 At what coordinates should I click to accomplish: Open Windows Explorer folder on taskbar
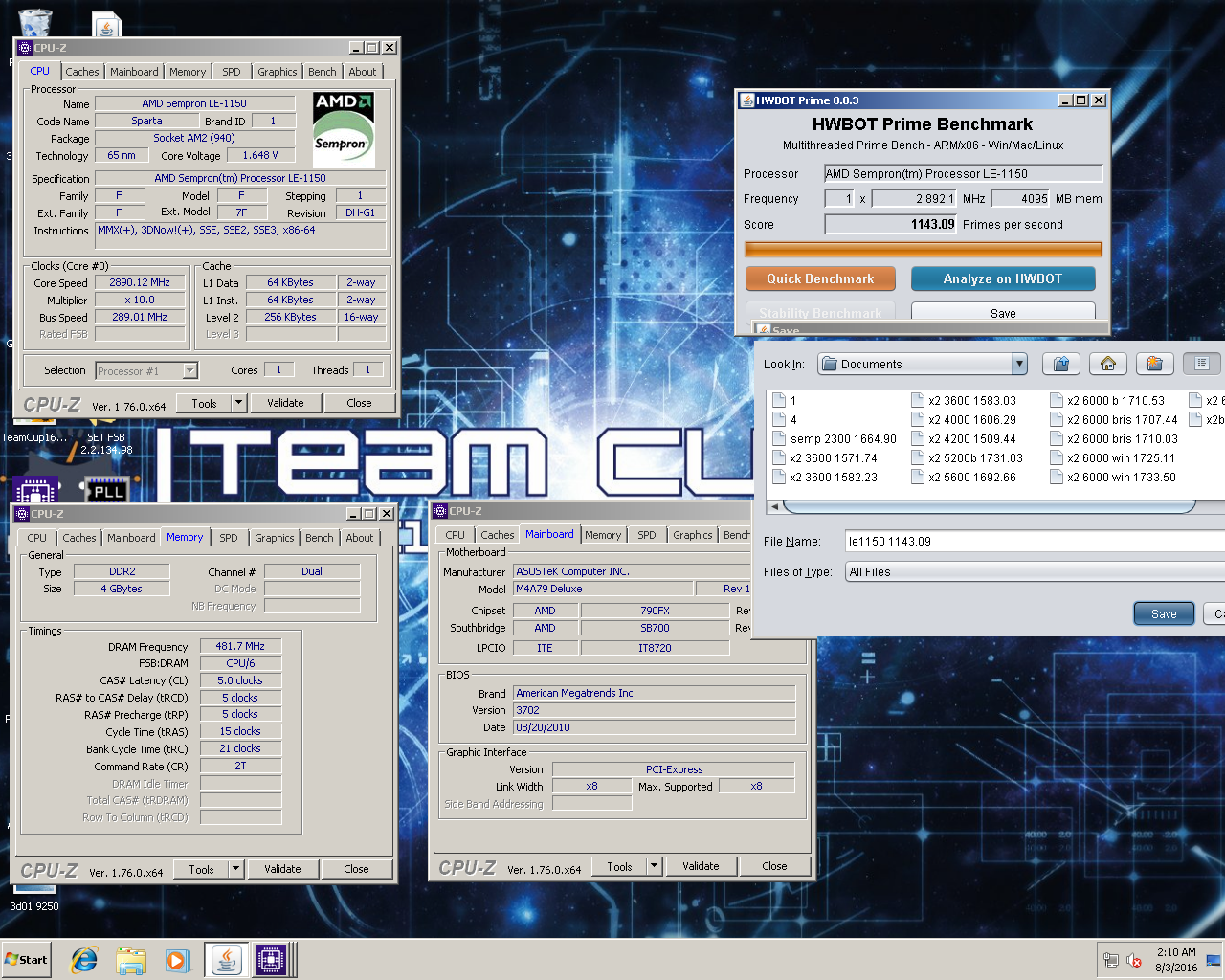[x=131, y=960]
